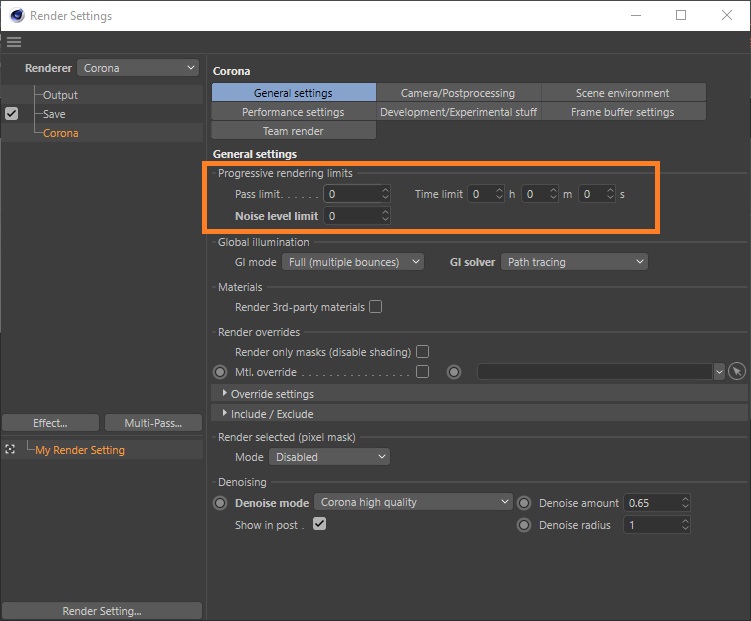Click Denoise mode animation dot
Image resolution: width=751 pixels, height=621 pixels.
(220, 502)
